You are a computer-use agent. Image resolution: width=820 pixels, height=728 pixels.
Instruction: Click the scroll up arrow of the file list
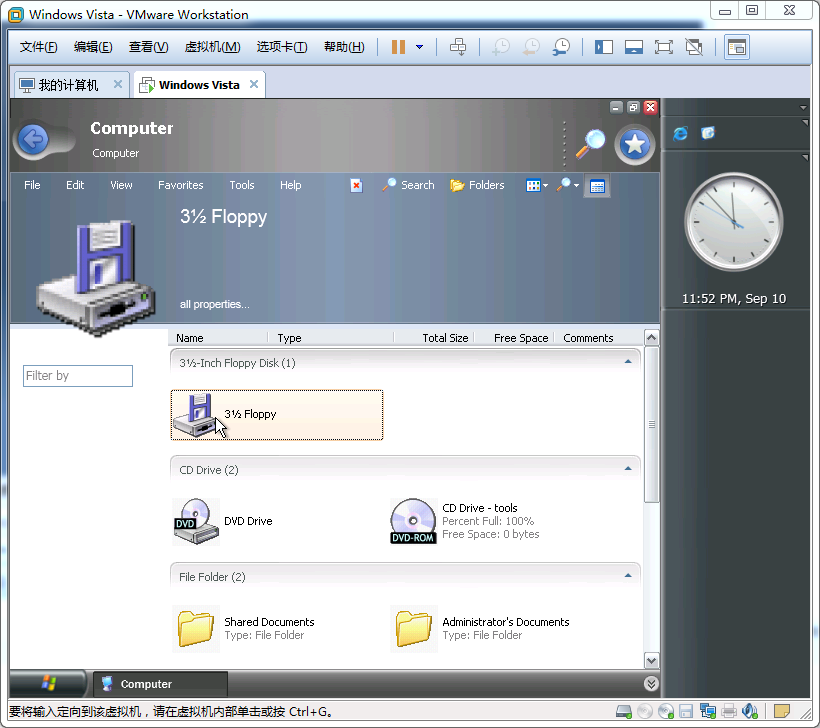click(651, 338)
